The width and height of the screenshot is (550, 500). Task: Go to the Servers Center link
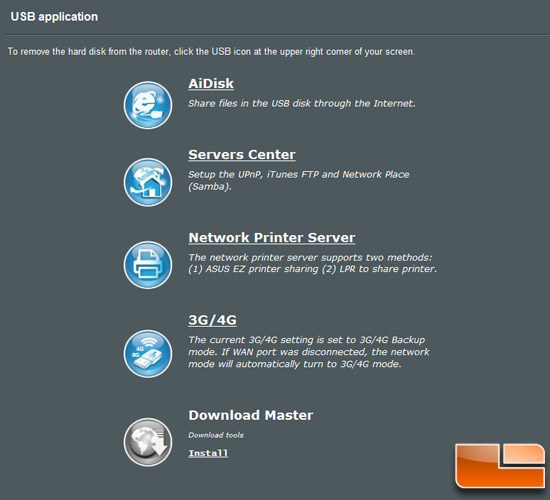[x=242, y=155]
